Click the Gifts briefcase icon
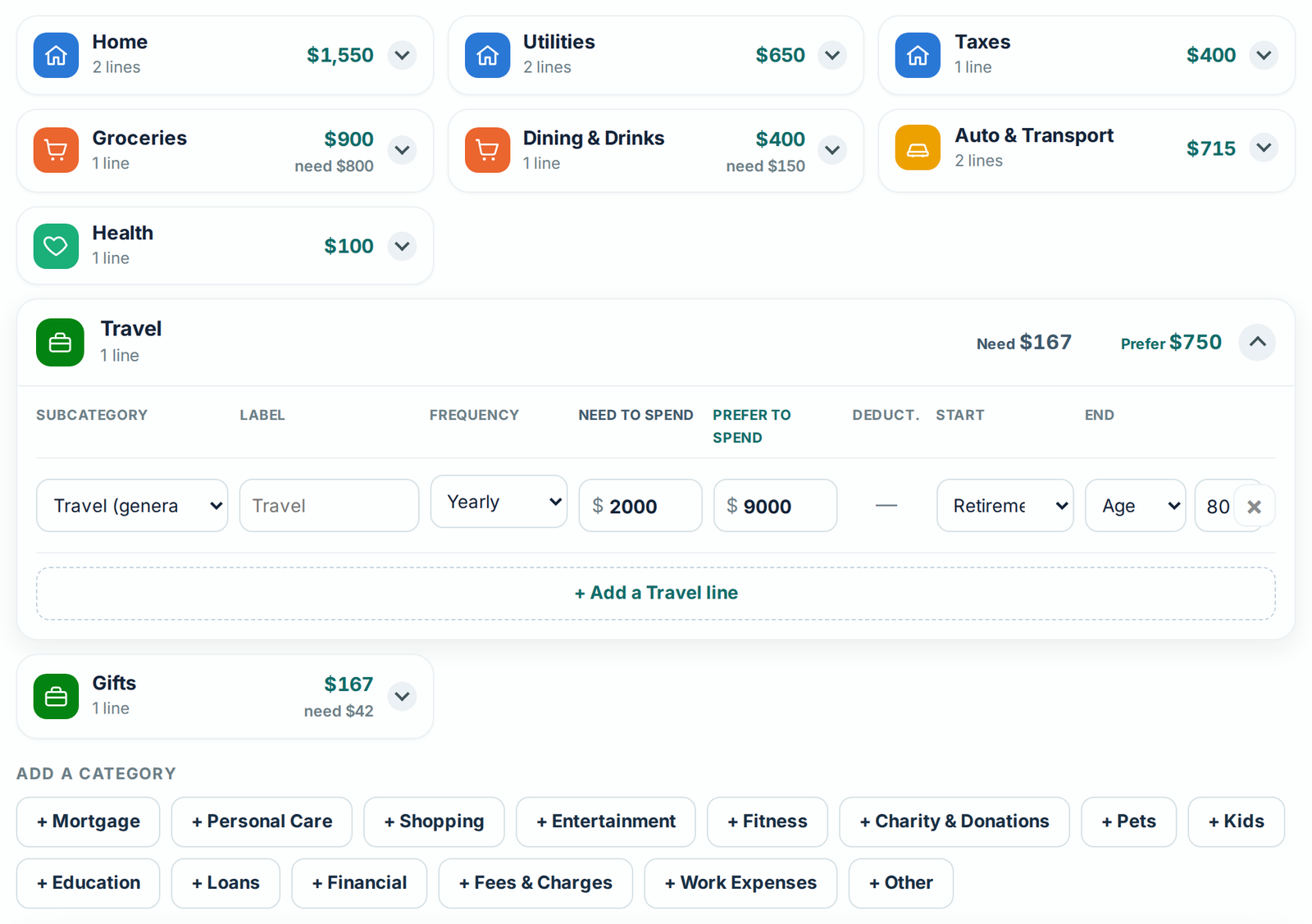The height and width of the screenshot is (924, 1312). pyautogui.click(x=56, y=696)
